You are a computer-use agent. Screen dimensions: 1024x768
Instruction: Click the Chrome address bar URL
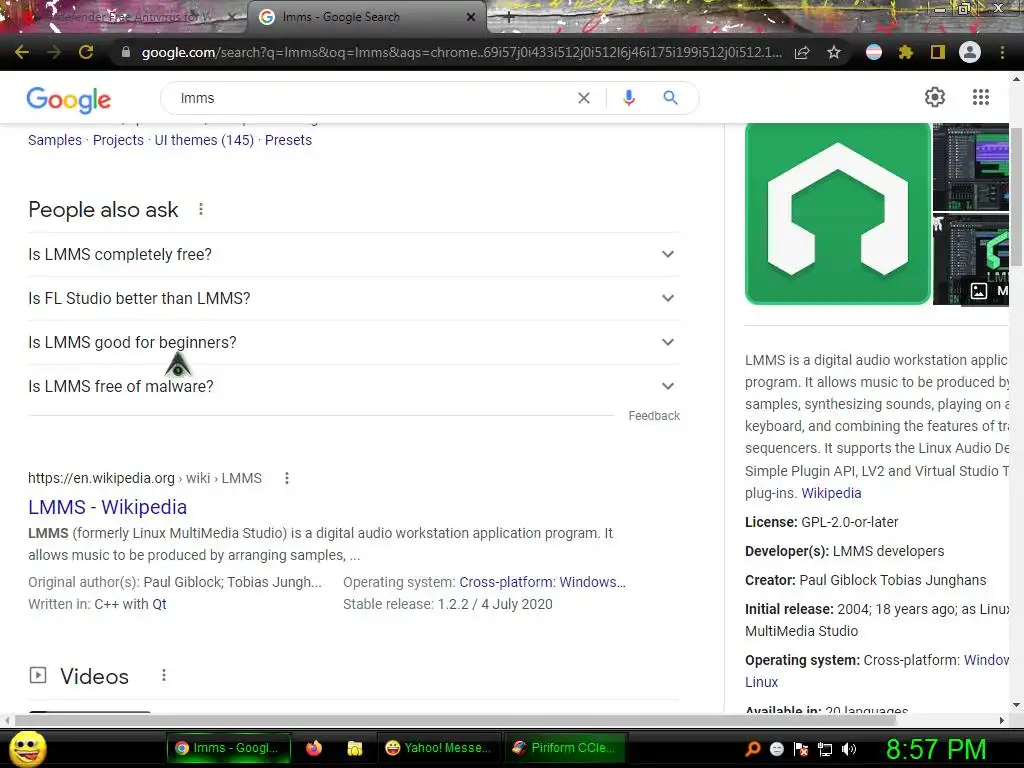pyautogui.click(x=461, y=52)
